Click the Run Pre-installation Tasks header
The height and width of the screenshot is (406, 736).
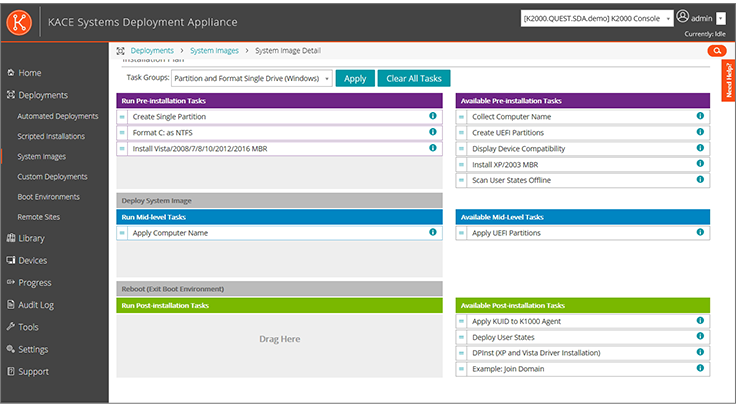pyautogui.click(x=279, y=101)
